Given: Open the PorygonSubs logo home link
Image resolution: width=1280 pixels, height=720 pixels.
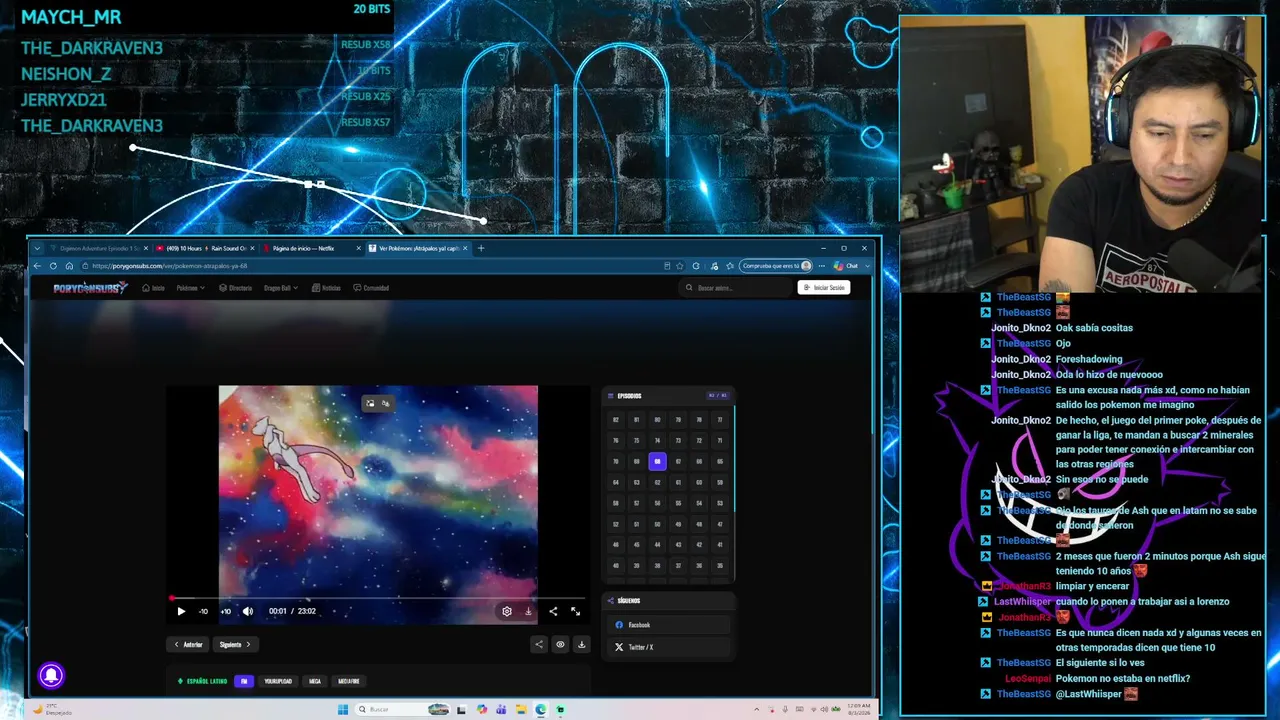Looking at the screenshot, I should pyautogui.click(x=90, y=288).
